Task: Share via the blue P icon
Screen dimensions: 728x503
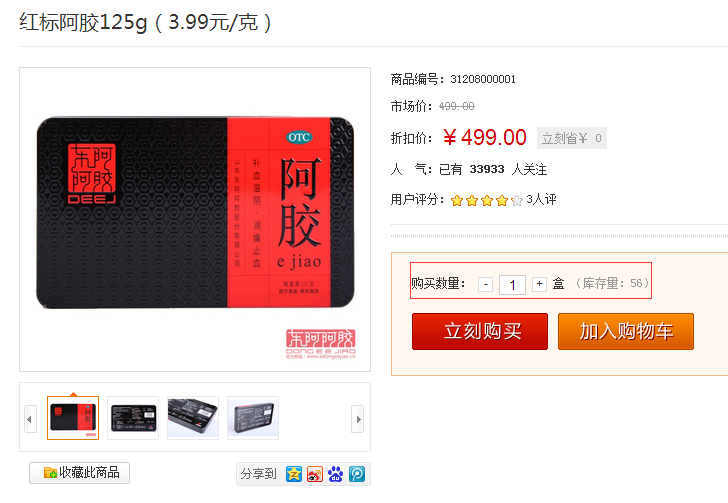Action: pyautogui.click(x=357, y=474)
